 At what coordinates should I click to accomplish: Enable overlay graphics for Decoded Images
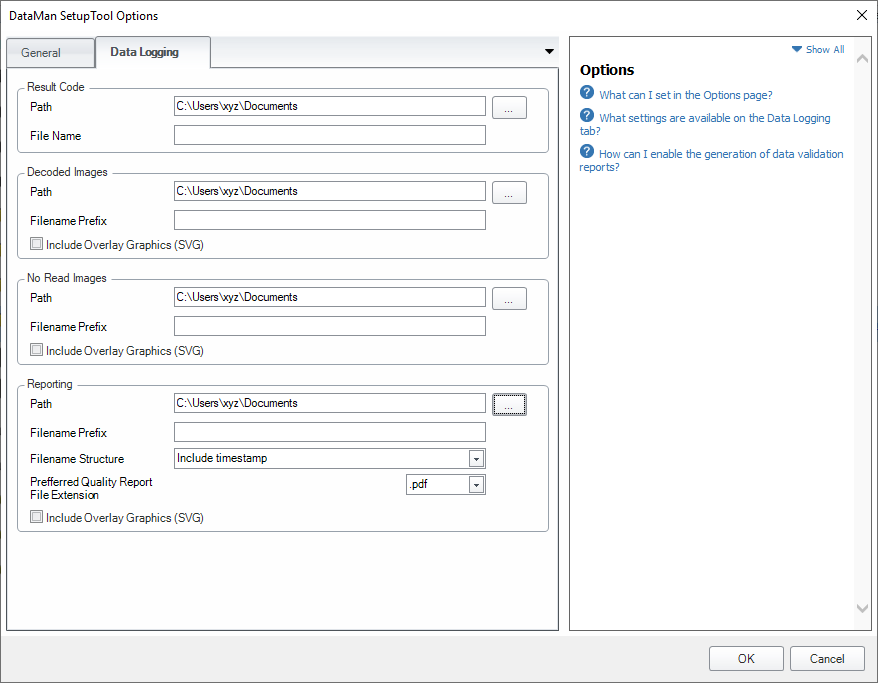[x=37, y=244]
